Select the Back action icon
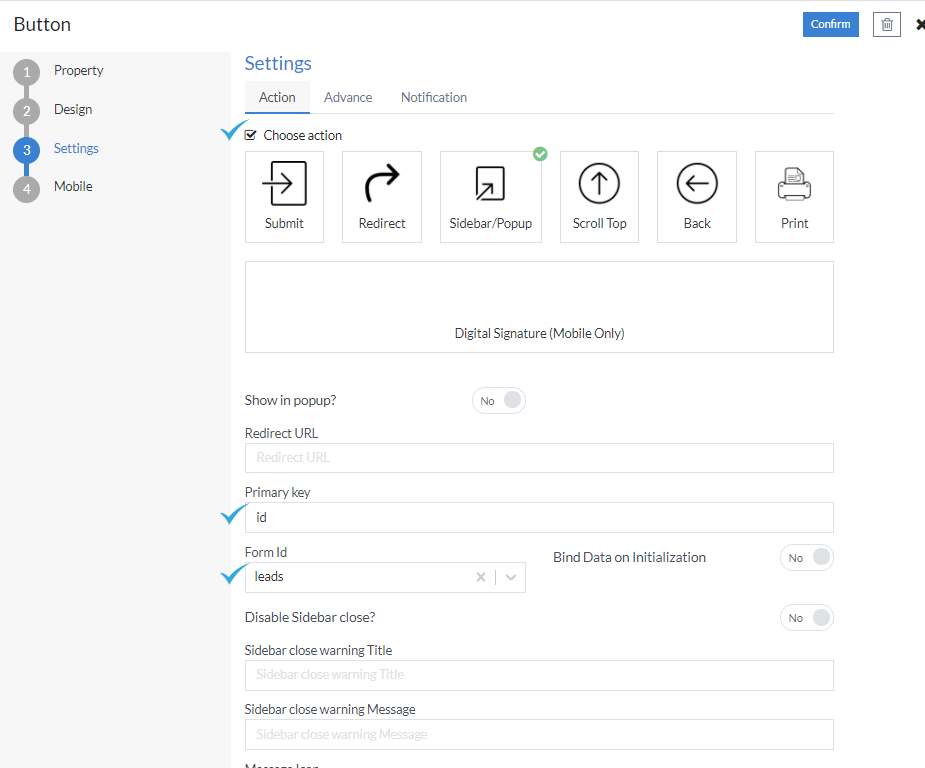This screenshot has width=925, height=768. tap(696, 196)
